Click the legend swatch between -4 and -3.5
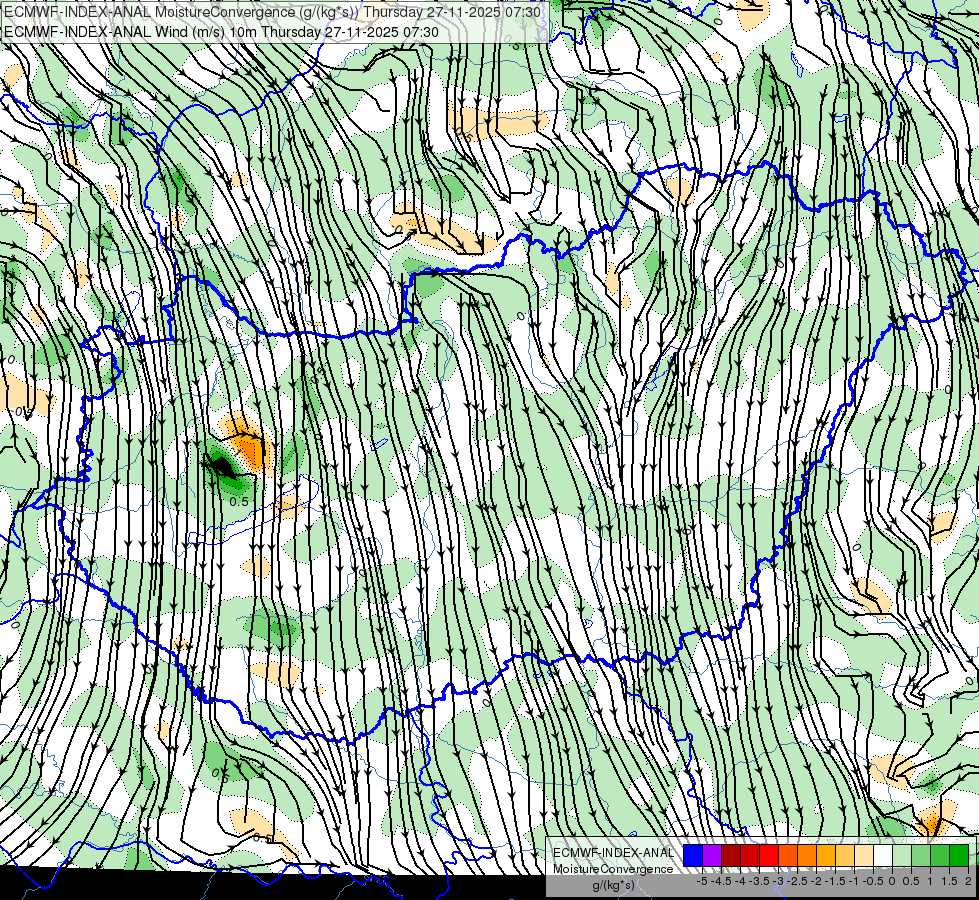This screenshot has width=979, height=900. (x=750, y=855)
